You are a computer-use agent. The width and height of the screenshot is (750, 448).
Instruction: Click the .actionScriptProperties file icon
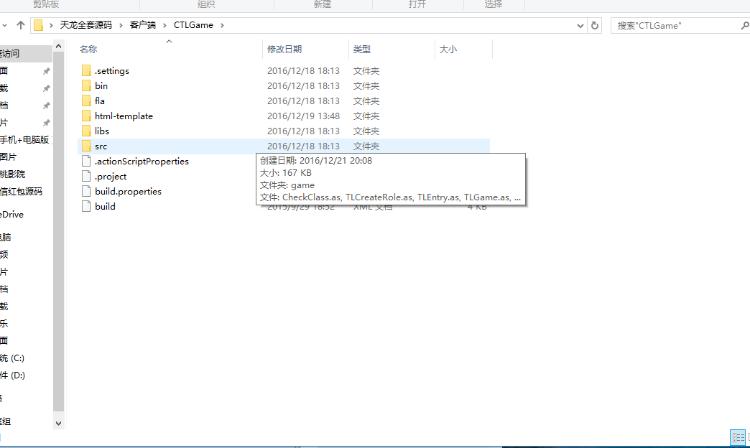point(86,161)
